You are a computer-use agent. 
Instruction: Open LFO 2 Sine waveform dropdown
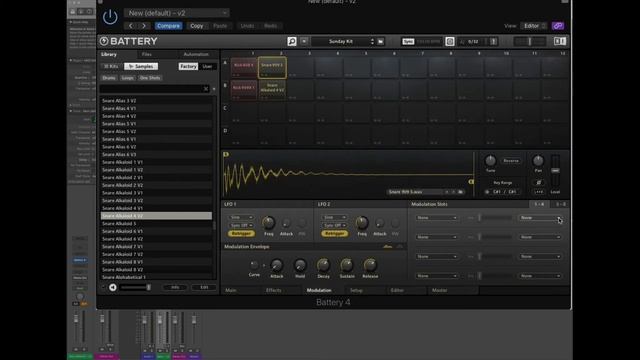click(334, 218)
